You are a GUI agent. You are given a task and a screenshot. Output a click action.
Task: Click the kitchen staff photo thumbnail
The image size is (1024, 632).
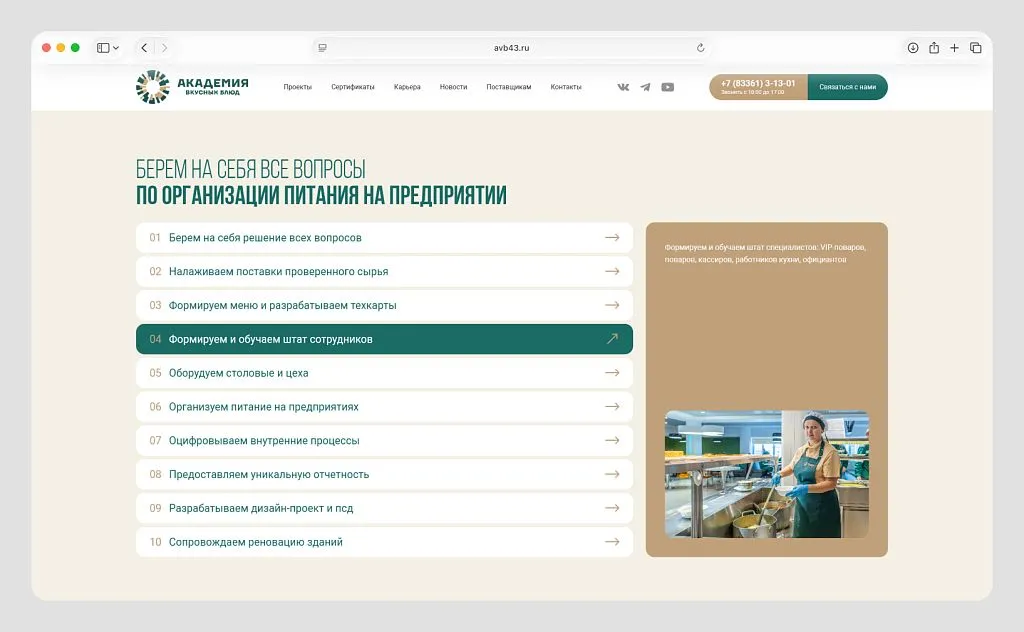pyautogui.click(x=766, y=473)
